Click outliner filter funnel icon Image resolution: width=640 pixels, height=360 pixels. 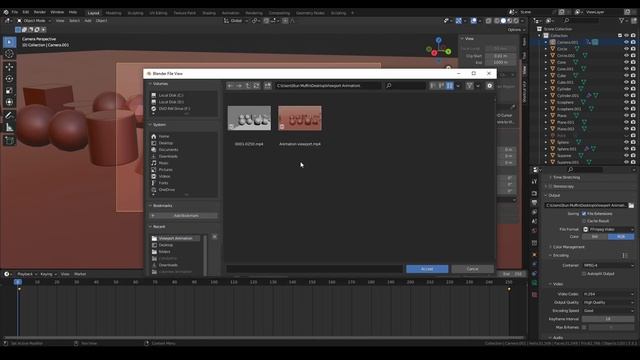(x=622, y=20)
